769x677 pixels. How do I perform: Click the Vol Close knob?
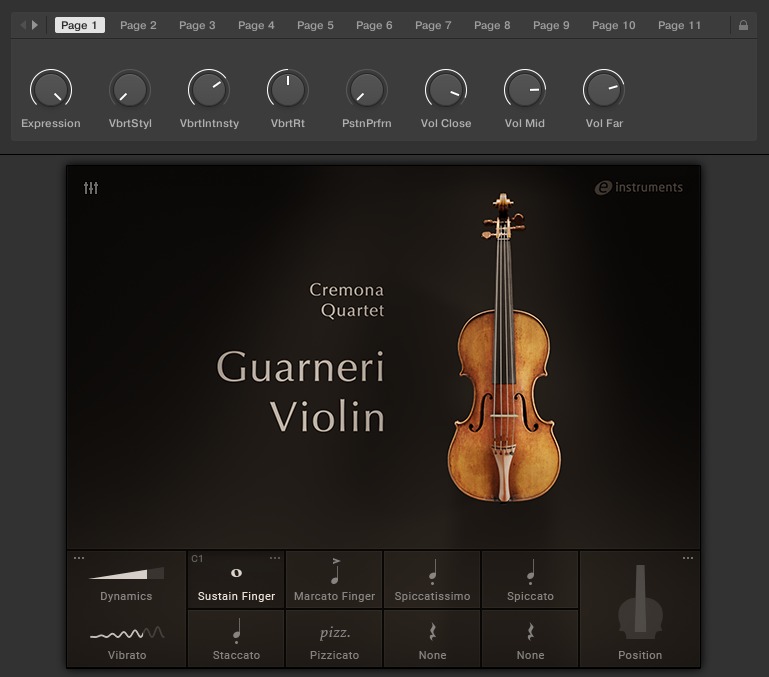[445, 90]
